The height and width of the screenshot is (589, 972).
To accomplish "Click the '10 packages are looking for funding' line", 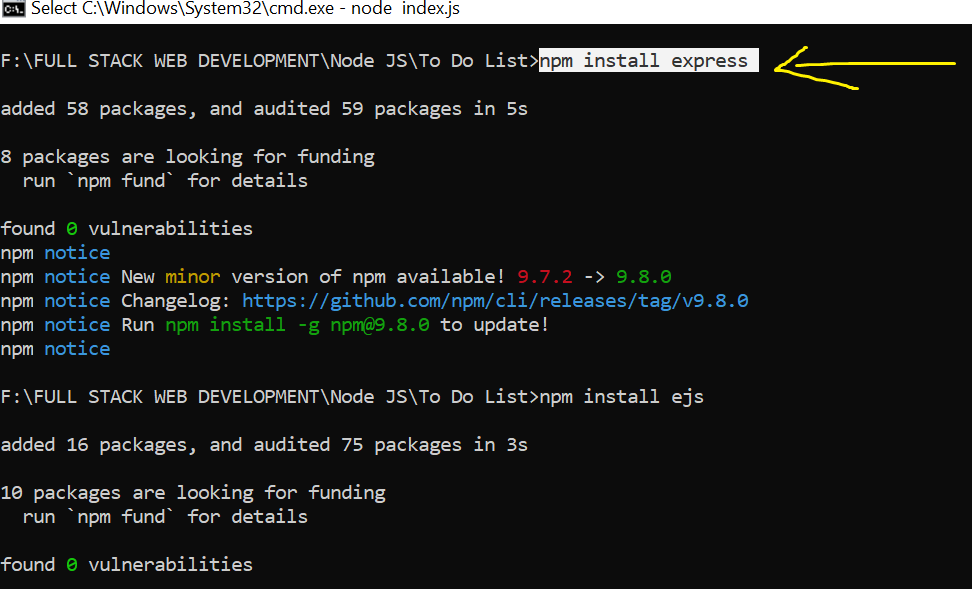I will coord(193,493).
